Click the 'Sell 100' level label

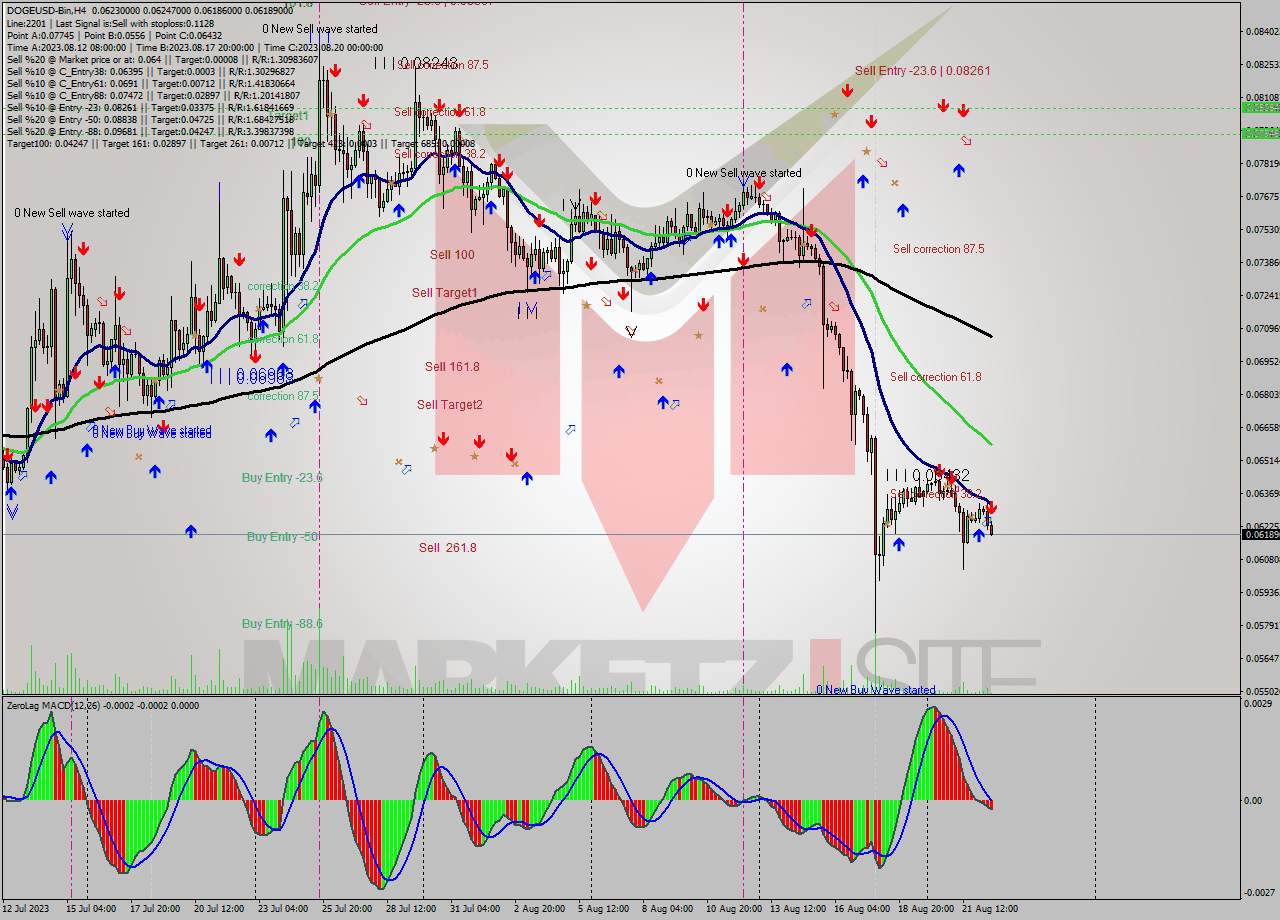point(452,254)
